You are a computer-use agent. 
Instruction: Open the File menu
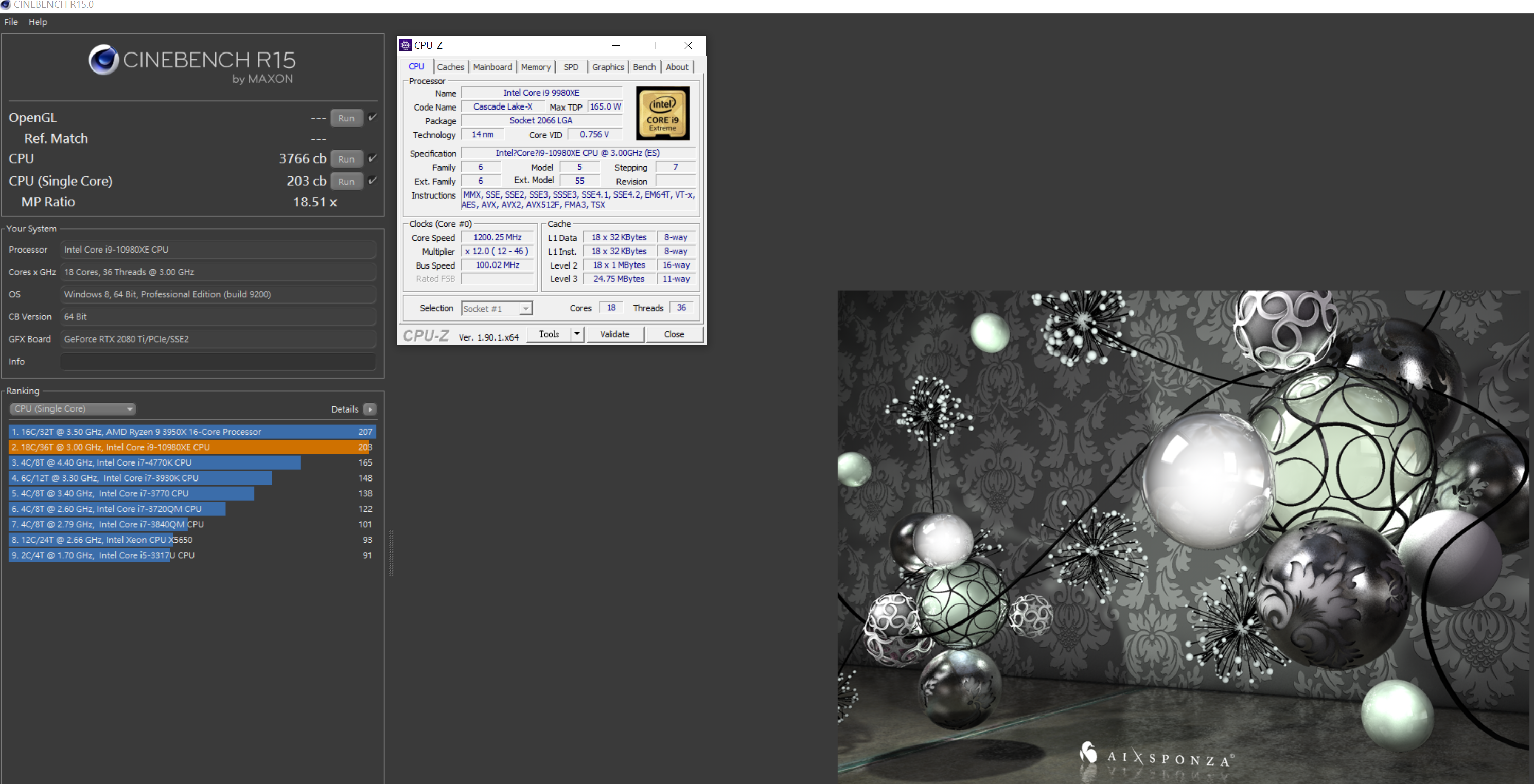pos(11,22)
